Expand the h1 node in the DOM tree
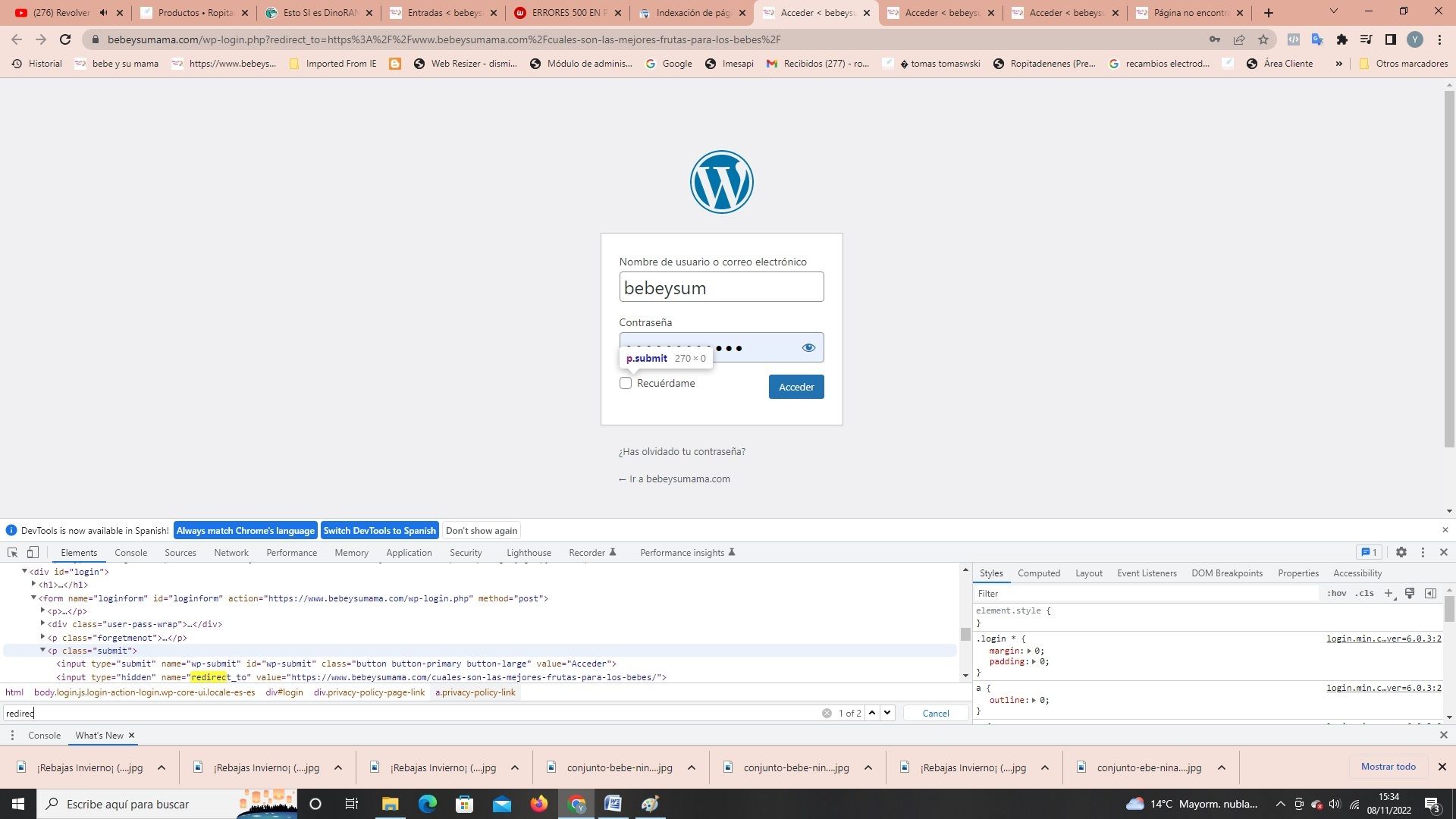Screen dimensions: 1456x819 (x=33, y=584)
